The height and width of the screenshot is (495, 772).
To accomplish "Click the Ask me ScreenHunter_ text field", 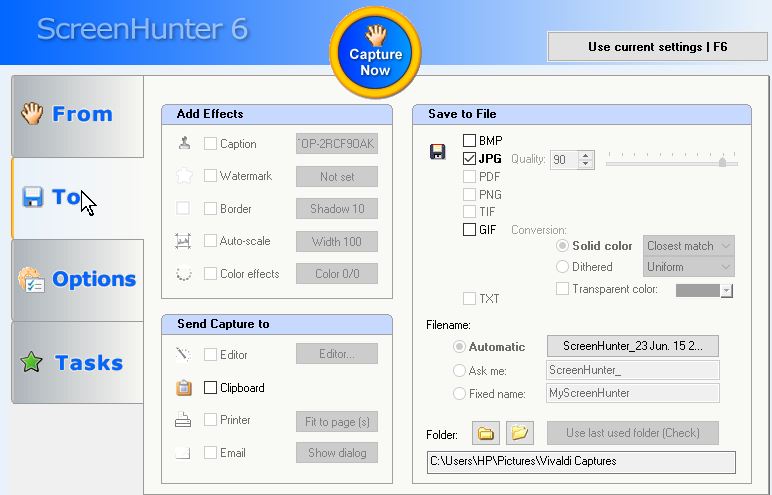I will (x=633, y=370).
